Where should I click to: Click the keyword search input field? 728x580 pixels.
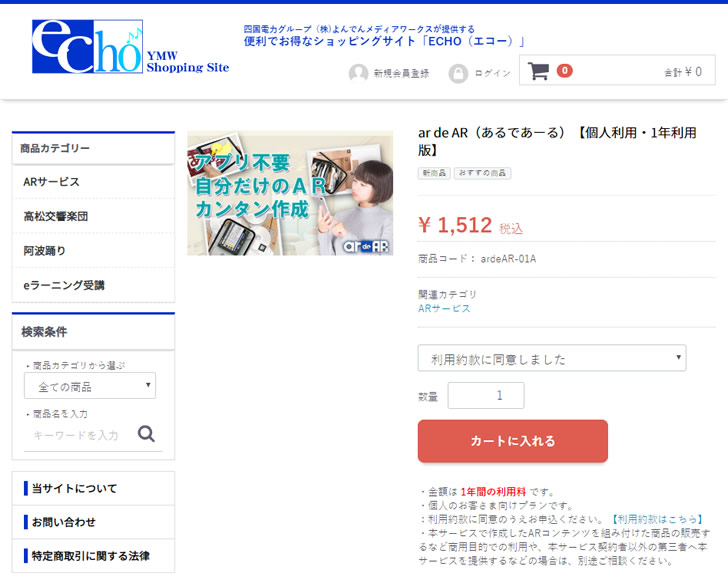79,435
